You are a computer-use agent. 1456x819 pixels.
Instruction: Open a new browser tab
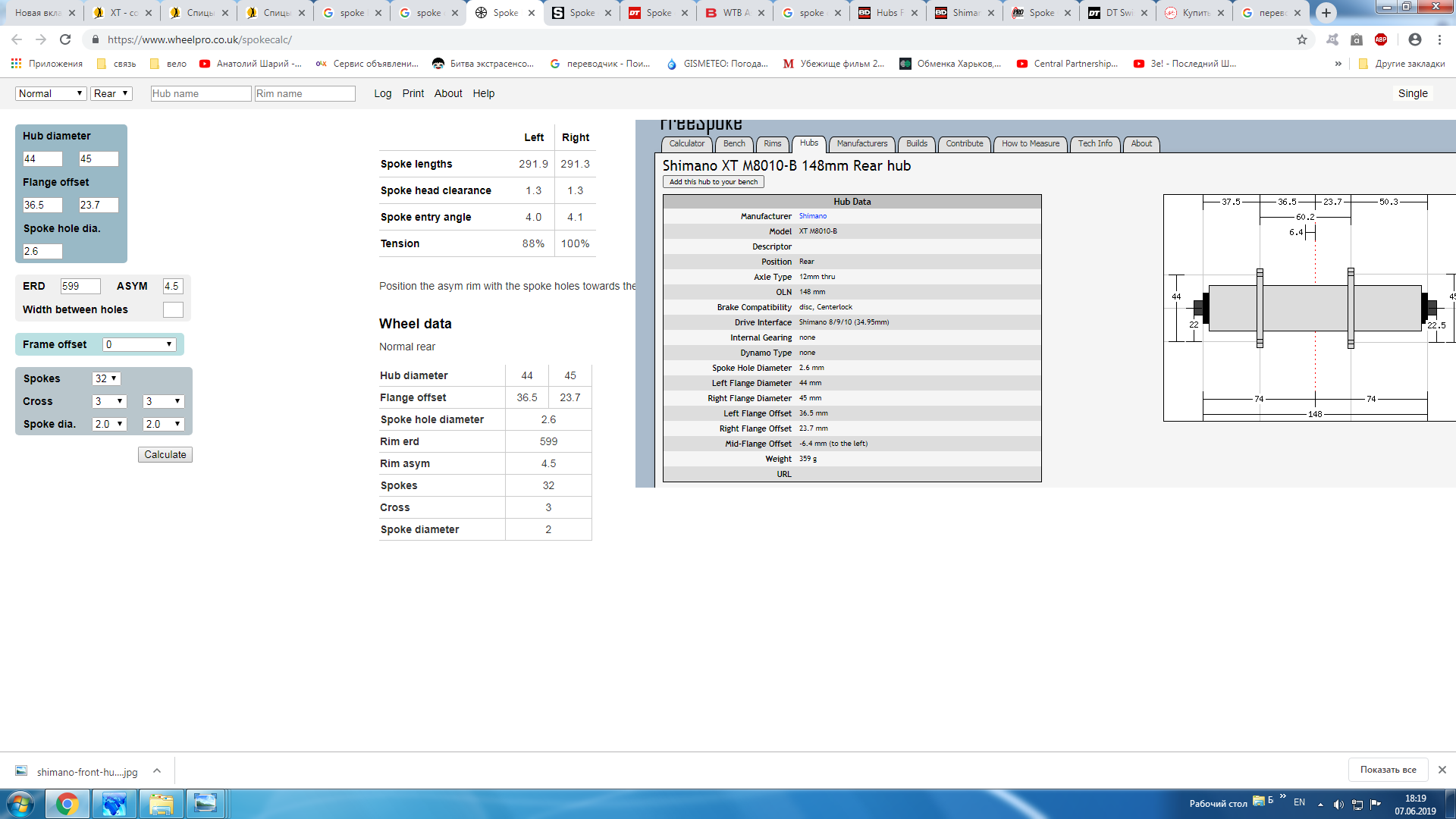tap(1326, 13)
